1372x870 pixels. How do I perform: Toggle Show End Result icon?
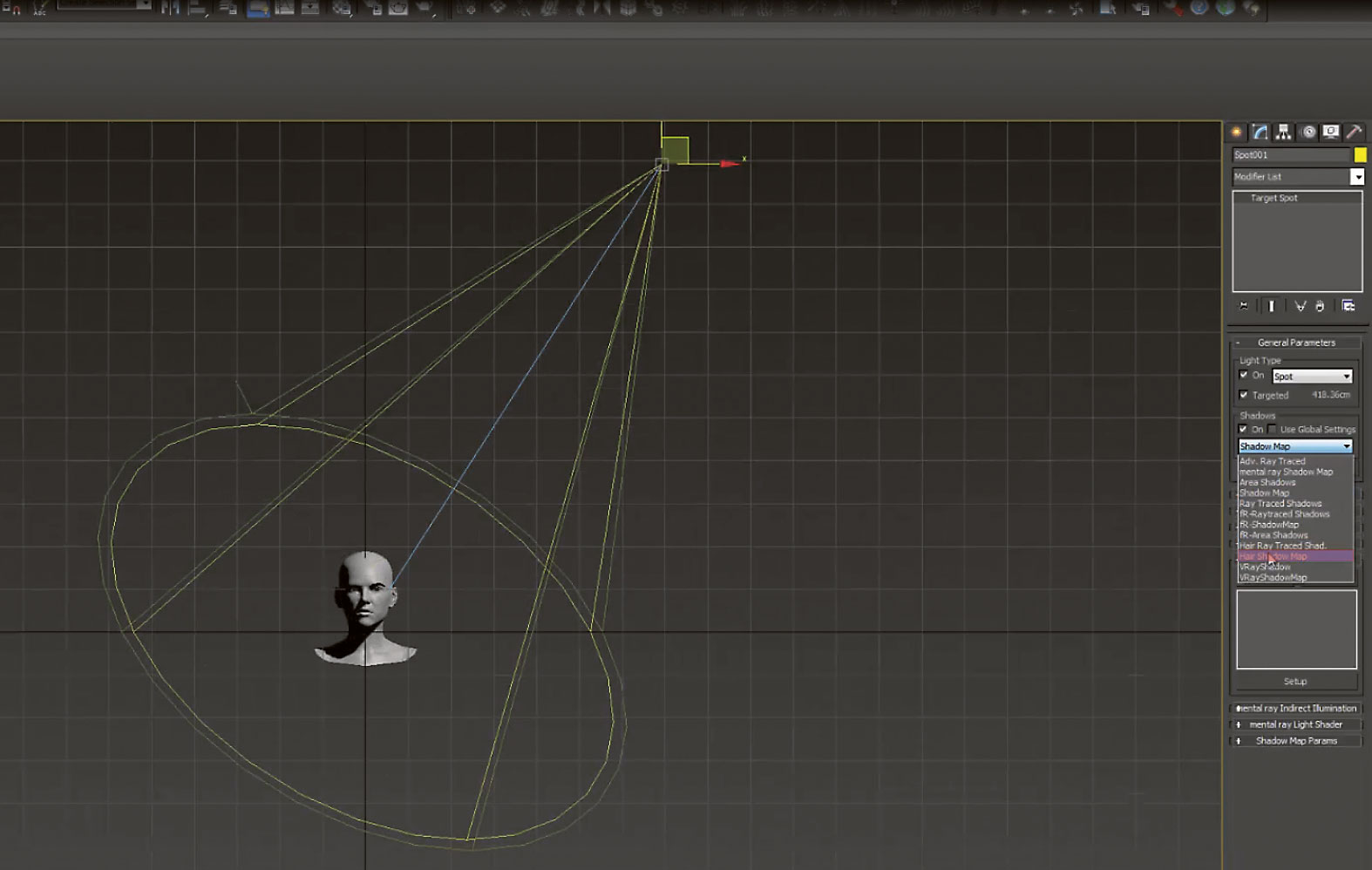point(1271,306)
